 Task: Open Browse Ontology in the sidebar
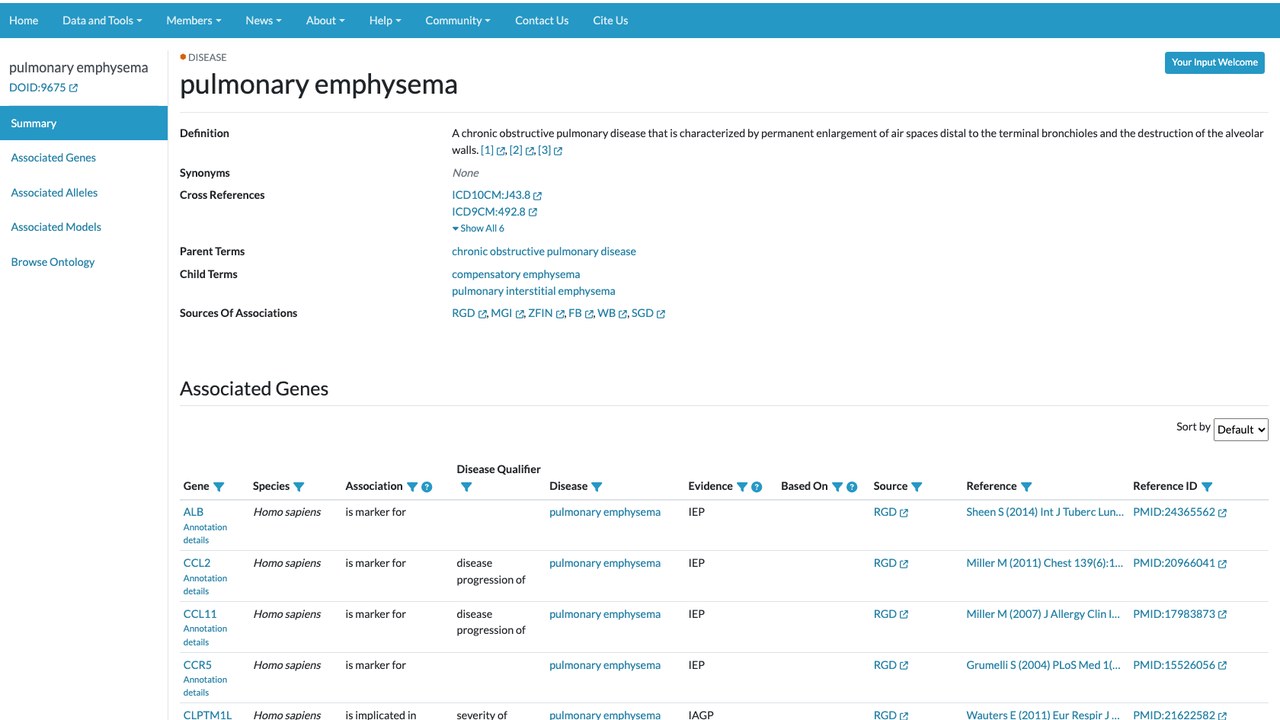(53, 262)
